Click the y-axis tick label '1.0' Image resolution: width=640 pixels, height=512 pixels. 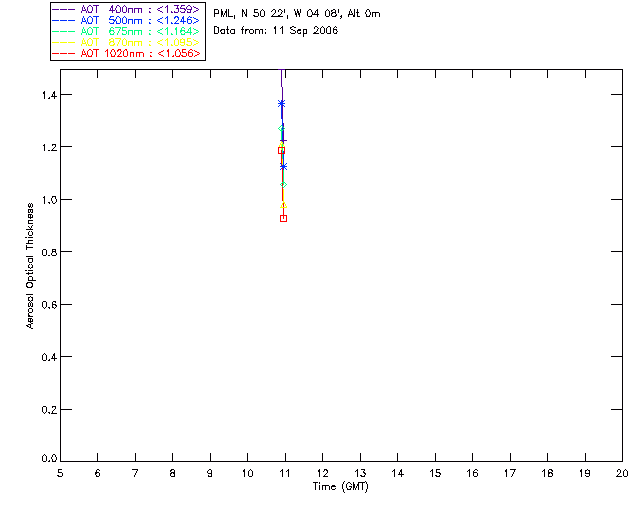pos(49,200)
